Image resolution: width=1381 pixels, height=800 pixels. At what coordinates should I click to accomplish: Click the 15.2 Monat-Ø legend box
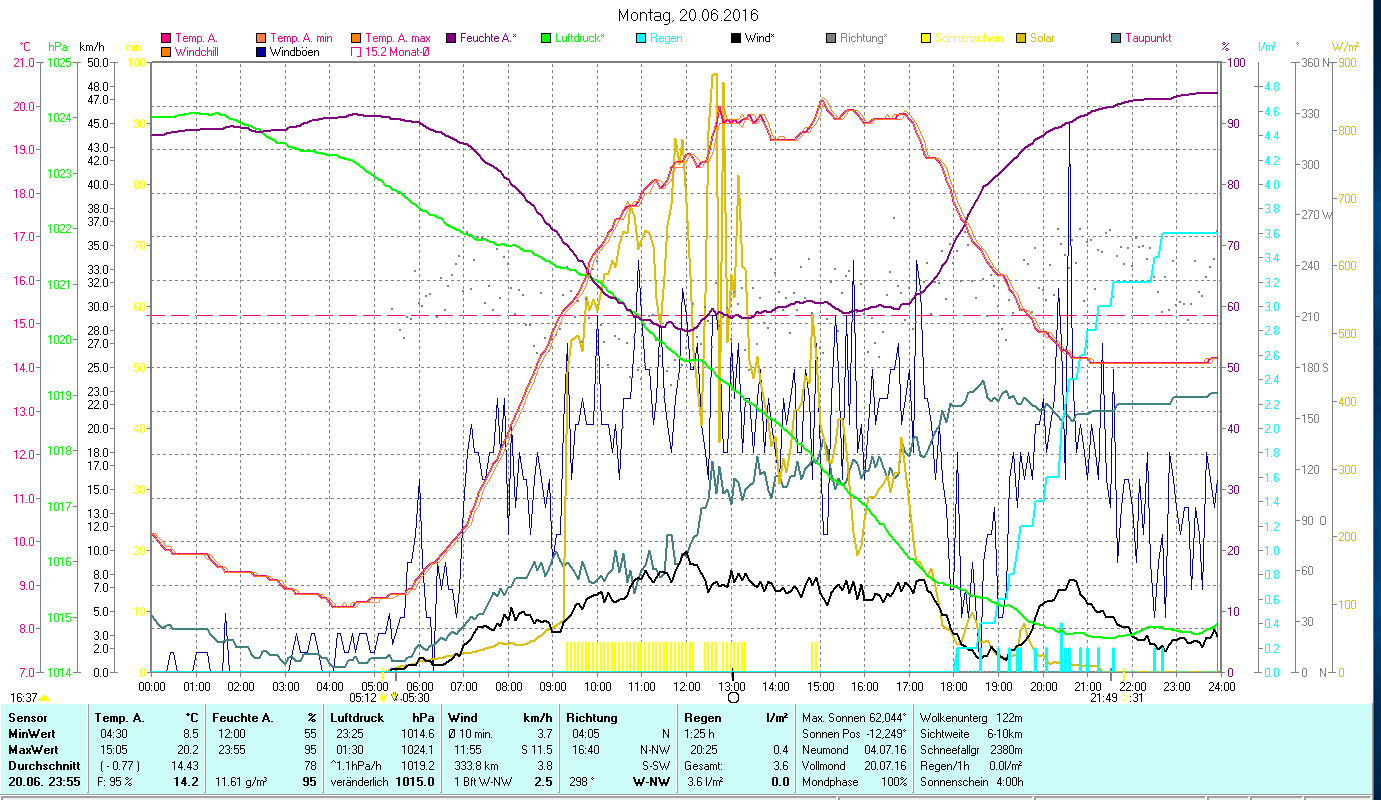point(357,52)
